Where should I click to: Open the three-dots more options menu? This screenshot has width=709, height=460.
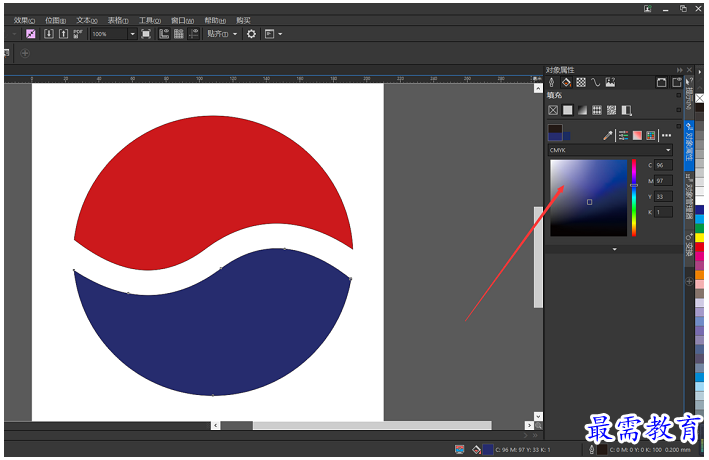click(x=666, y=135)
